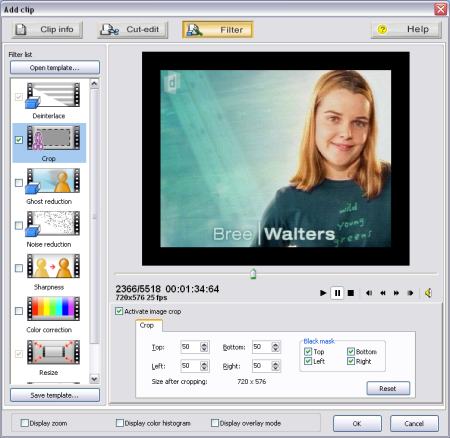Screen dimensions: 450x438
Task: Click the Bottom crop value spinner
Action: (275, 347)
